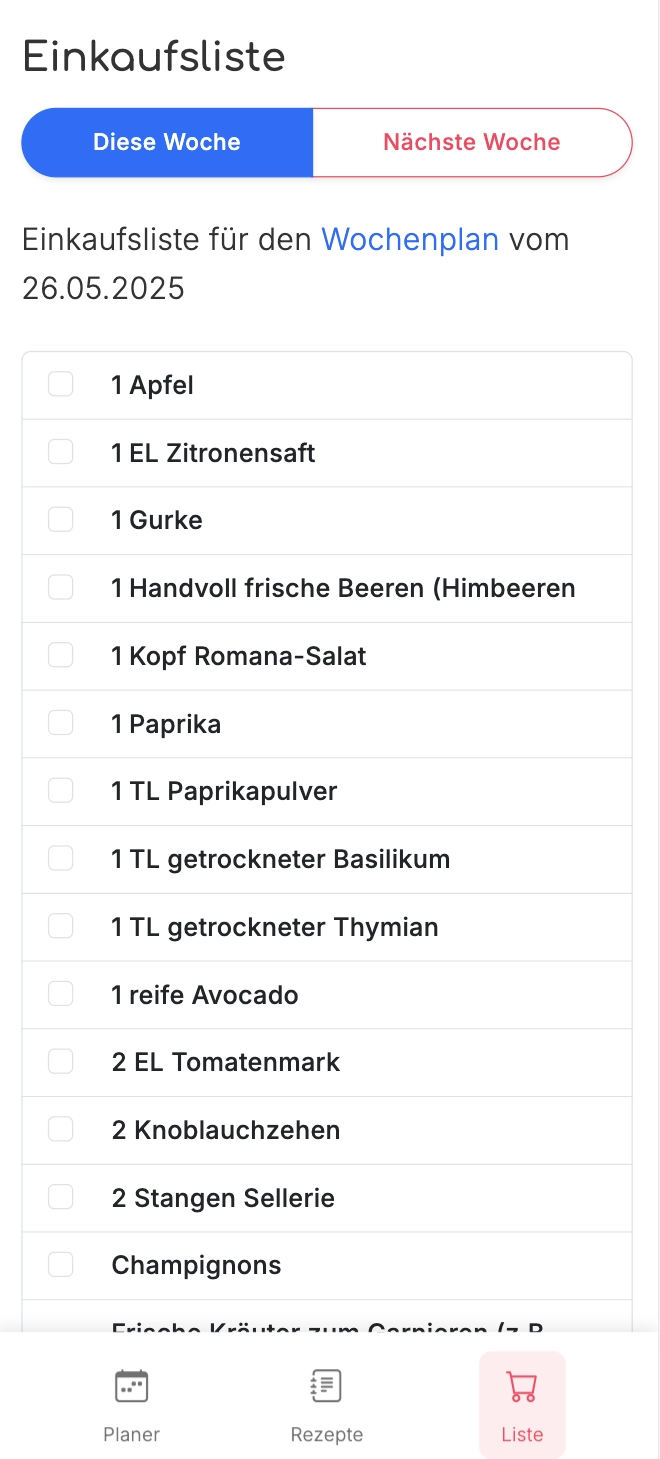Mark 1 Gurke as bought
This screenshot has height=1459, width=660.
pos(61,520)
